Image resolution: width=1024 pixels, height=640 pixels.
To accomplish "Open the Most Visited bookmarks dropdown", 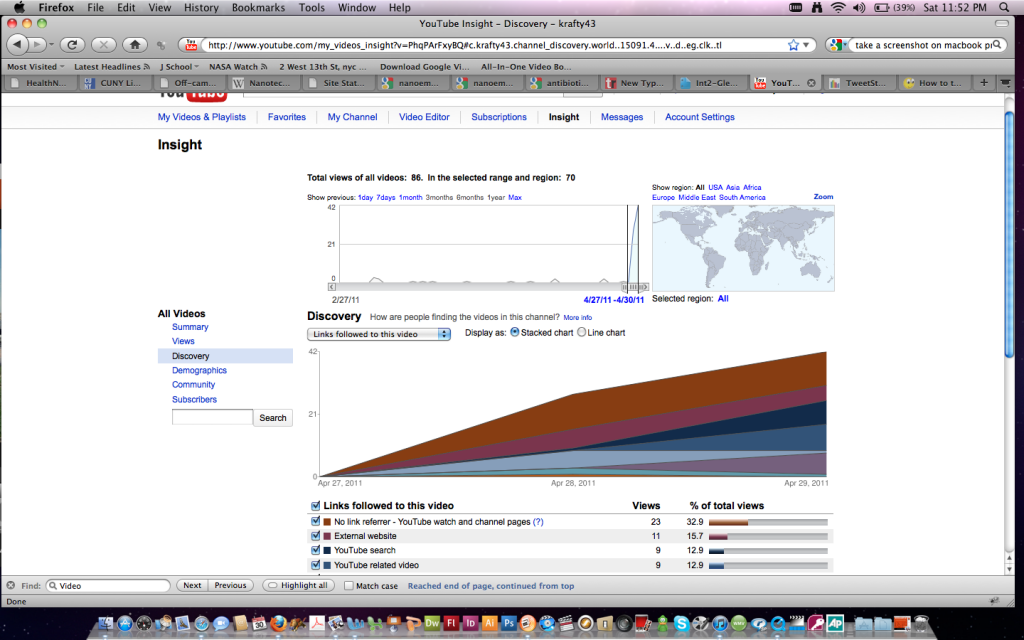I will click(x=35, y=67).
